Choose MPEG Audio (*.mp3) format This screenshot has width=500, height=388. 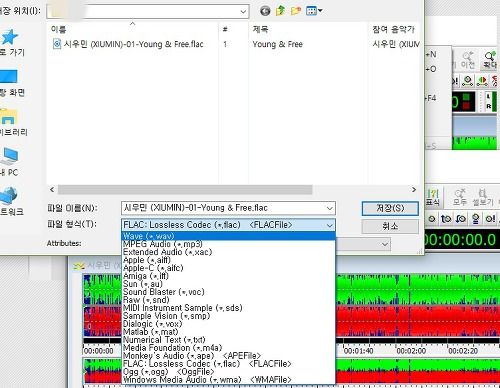(228, 244)
